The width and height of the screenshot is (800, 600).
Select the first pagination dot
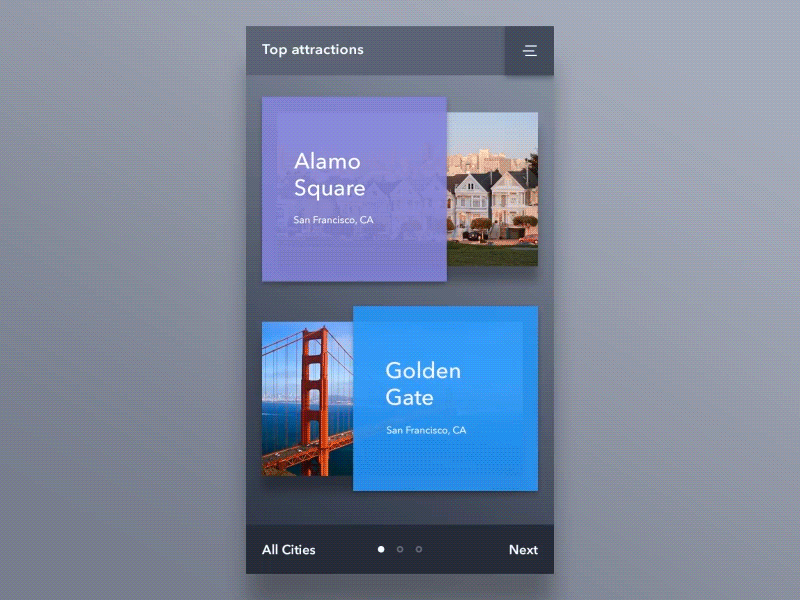(380, 549)
